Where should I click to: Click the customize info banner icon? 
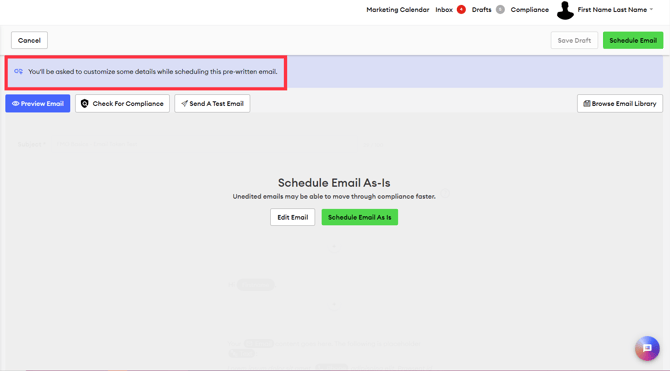point(18,71)
